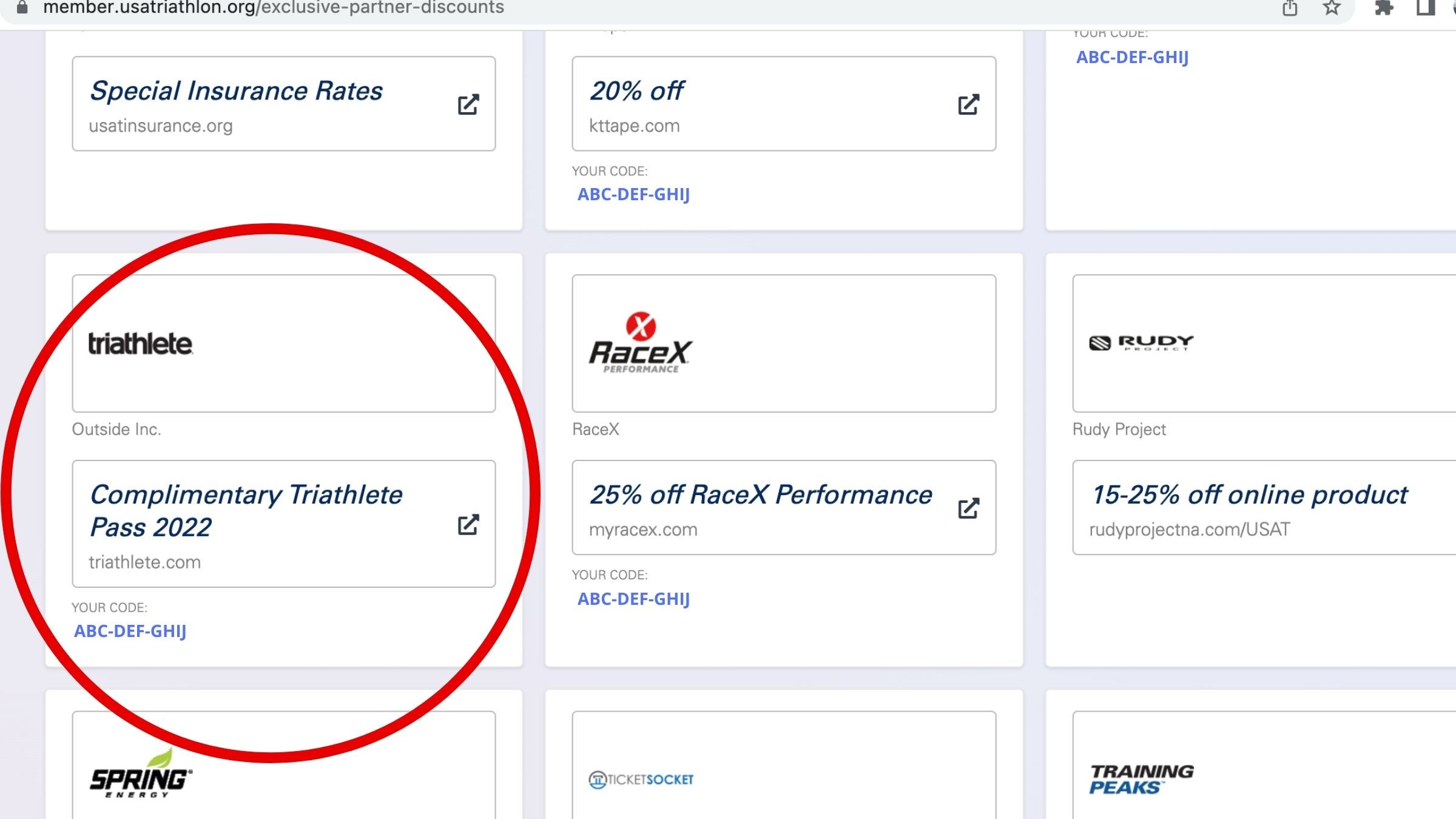Open Complimentary Triathlete Pass 2022 offer
This screenshot has height=819, width=1456.
[284, 524]
